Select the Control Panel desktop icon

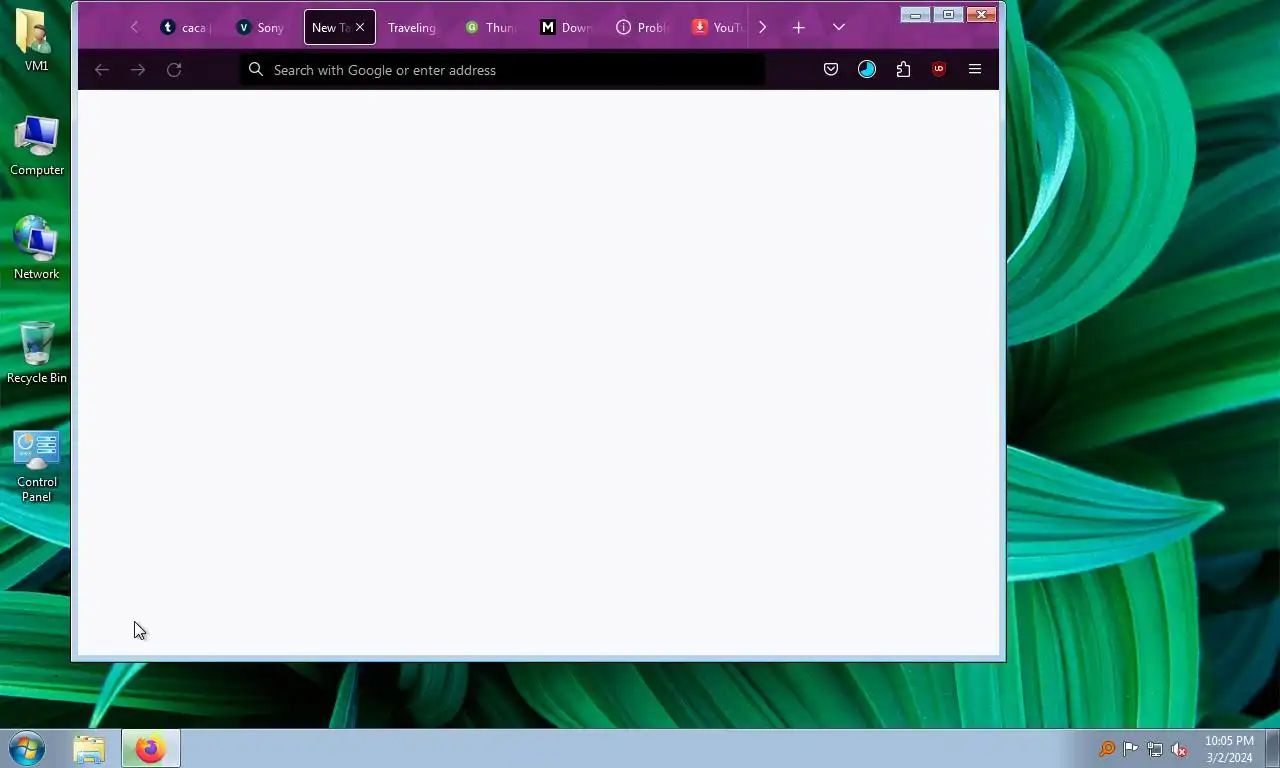point(37,466)
